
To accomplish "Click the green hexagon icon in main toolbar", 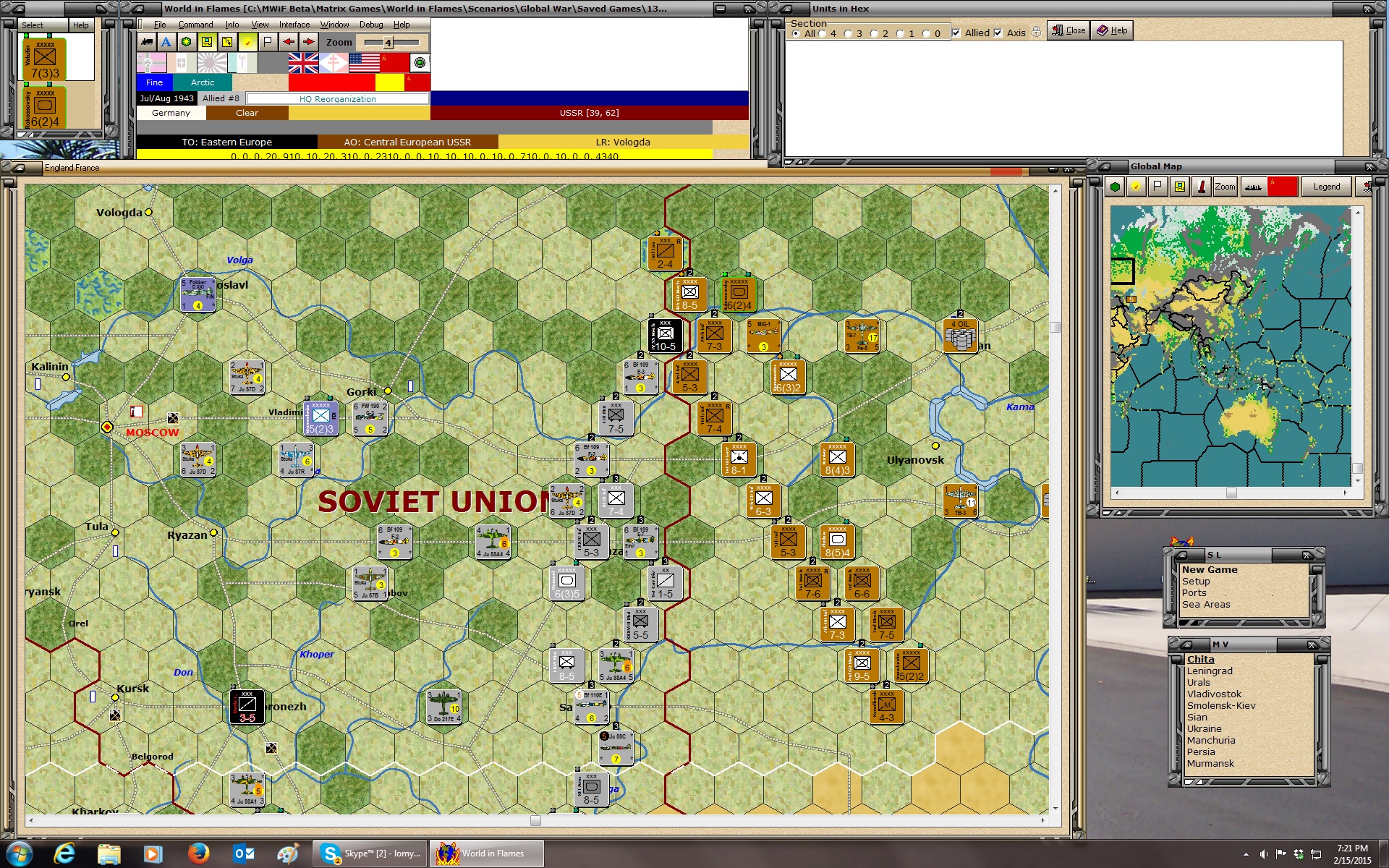I will point(186,42).
